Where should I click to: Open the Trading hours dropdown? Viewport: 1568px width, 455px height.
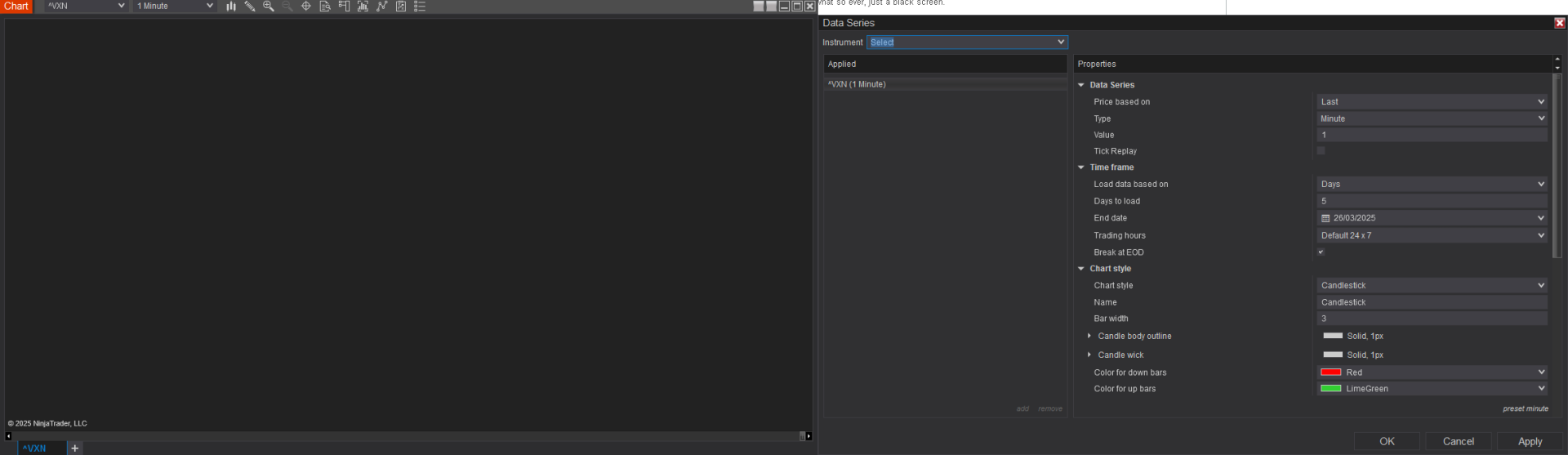coord(1432,235)
